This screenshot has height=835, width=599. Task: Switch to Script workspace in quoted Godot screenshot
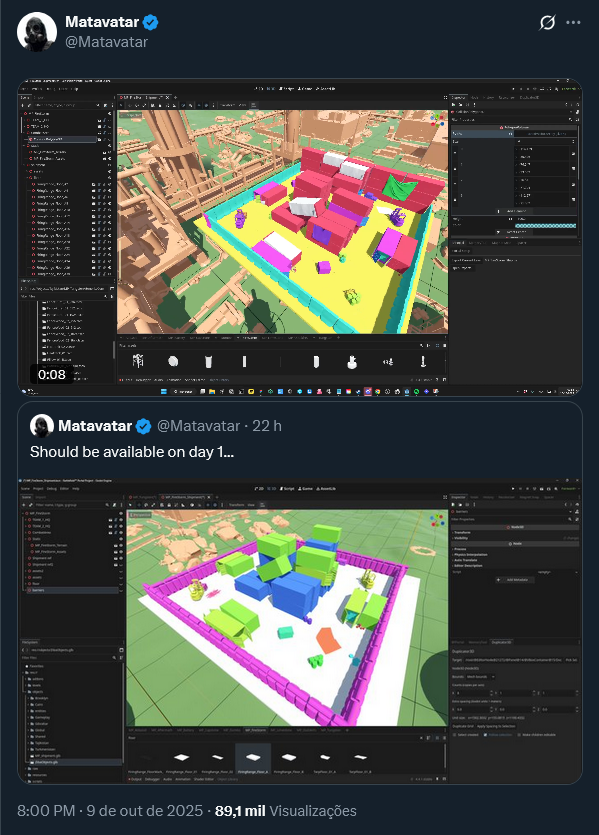287,488
